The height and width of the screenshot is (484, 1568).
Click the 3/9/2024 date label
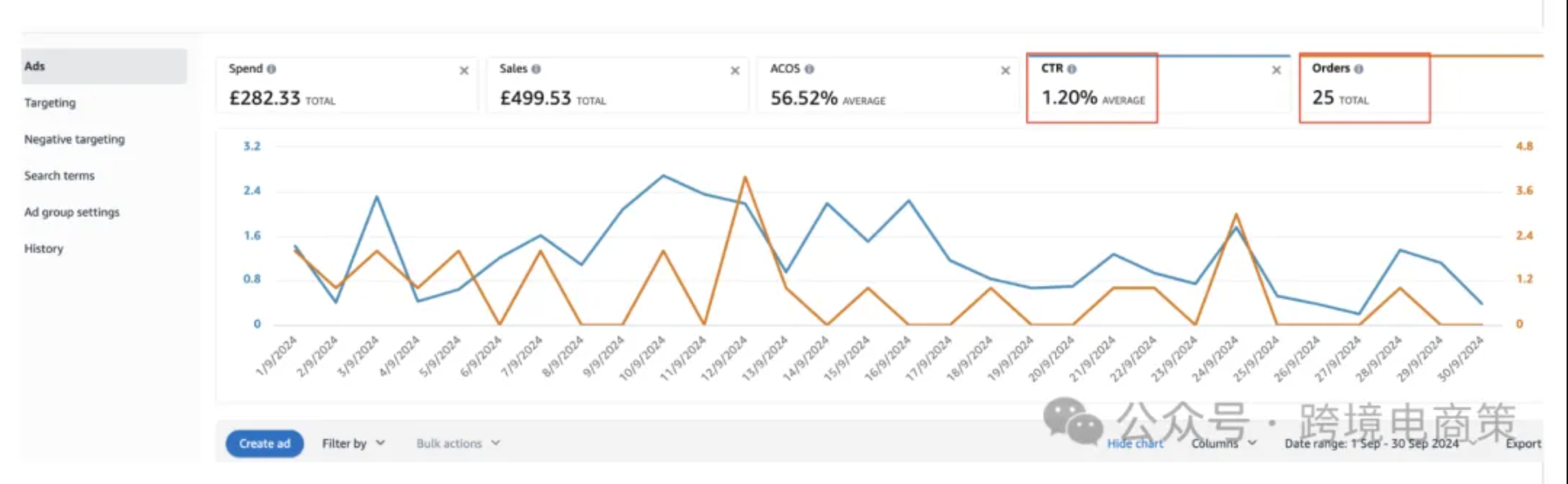(358, 355)
